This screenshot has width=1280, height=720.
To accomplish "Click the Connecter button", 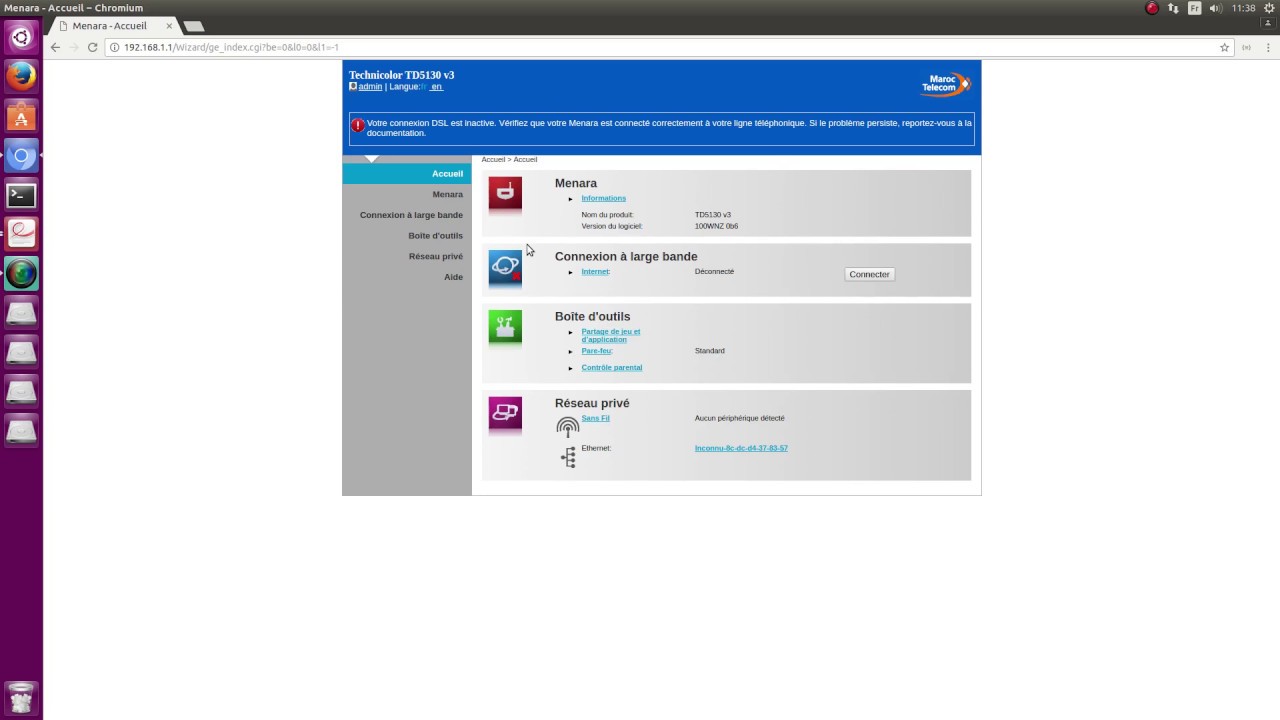I will pos(869,274).
